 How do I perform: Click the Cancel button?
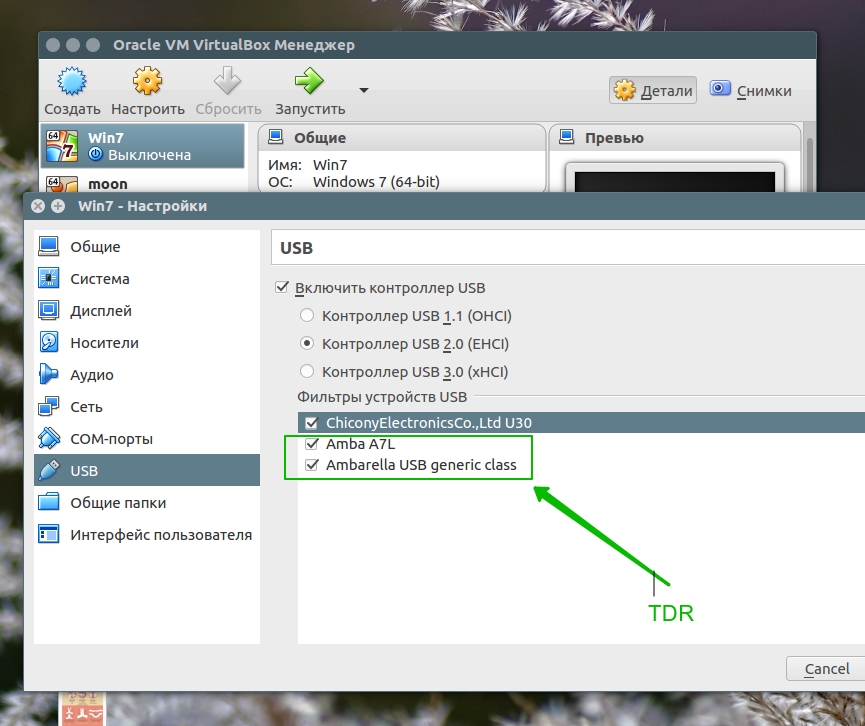tap(826, 669)
